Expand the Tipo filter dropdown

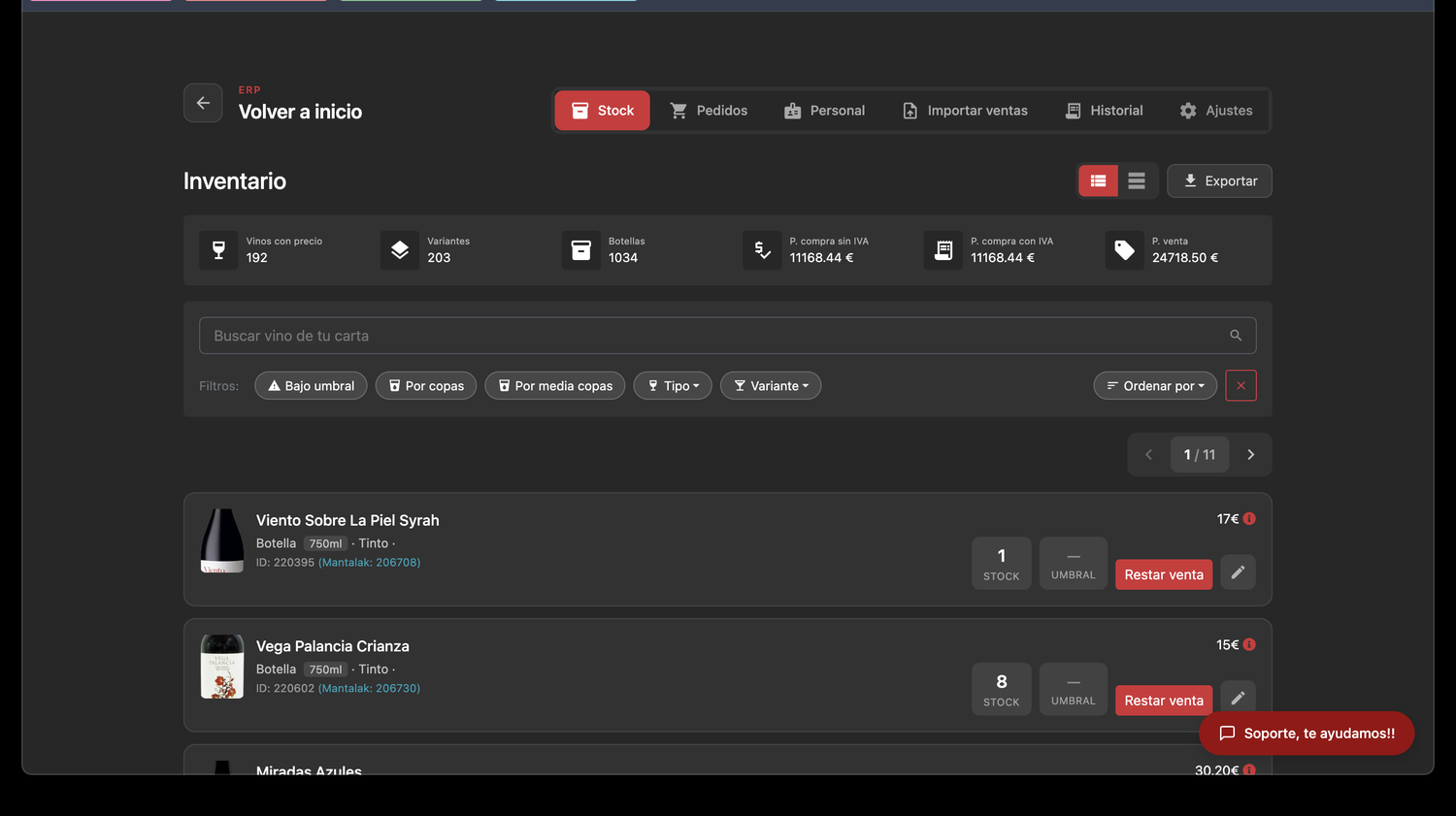673,385
